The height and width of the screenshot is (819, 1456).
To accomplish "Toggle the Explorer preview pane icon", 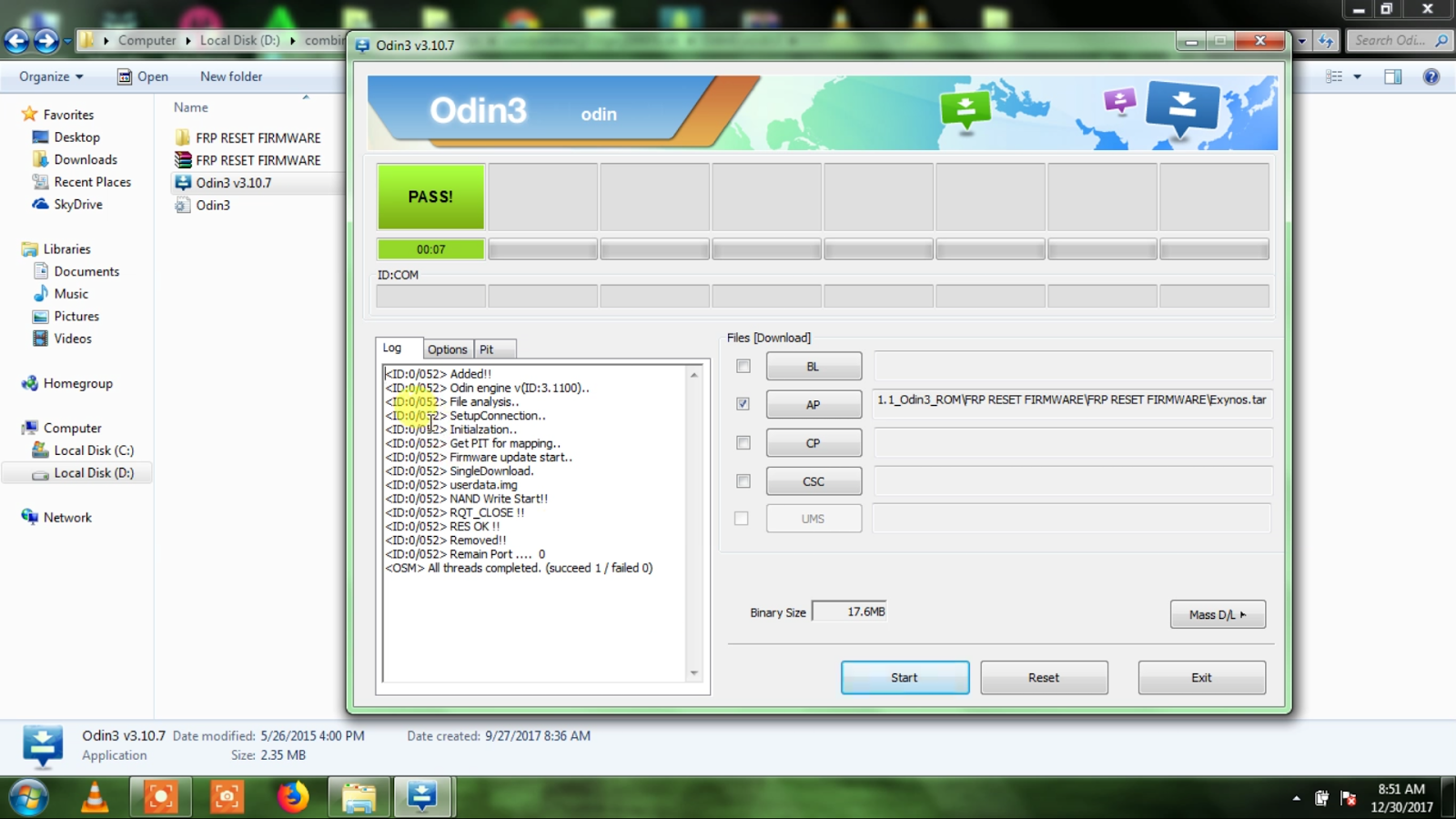I will (x=1393, y=76).
